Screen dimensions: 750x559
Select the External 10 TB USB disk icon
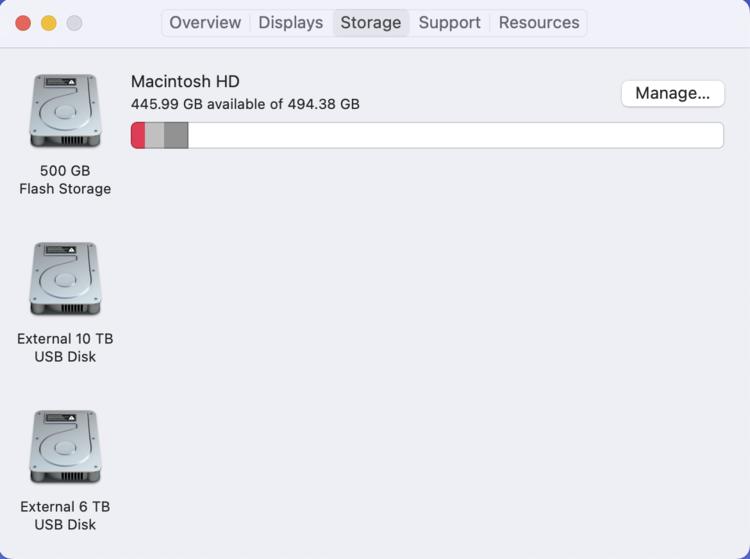pyautogui.click(x=65, y=279)
